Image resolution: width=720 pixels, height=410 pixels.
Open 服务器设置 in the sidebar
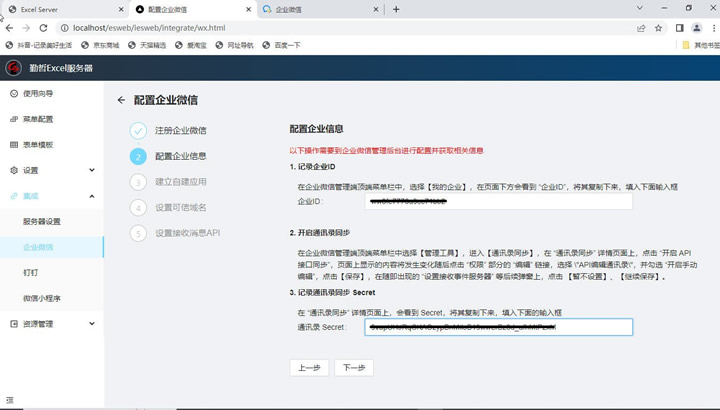point(42,221)
